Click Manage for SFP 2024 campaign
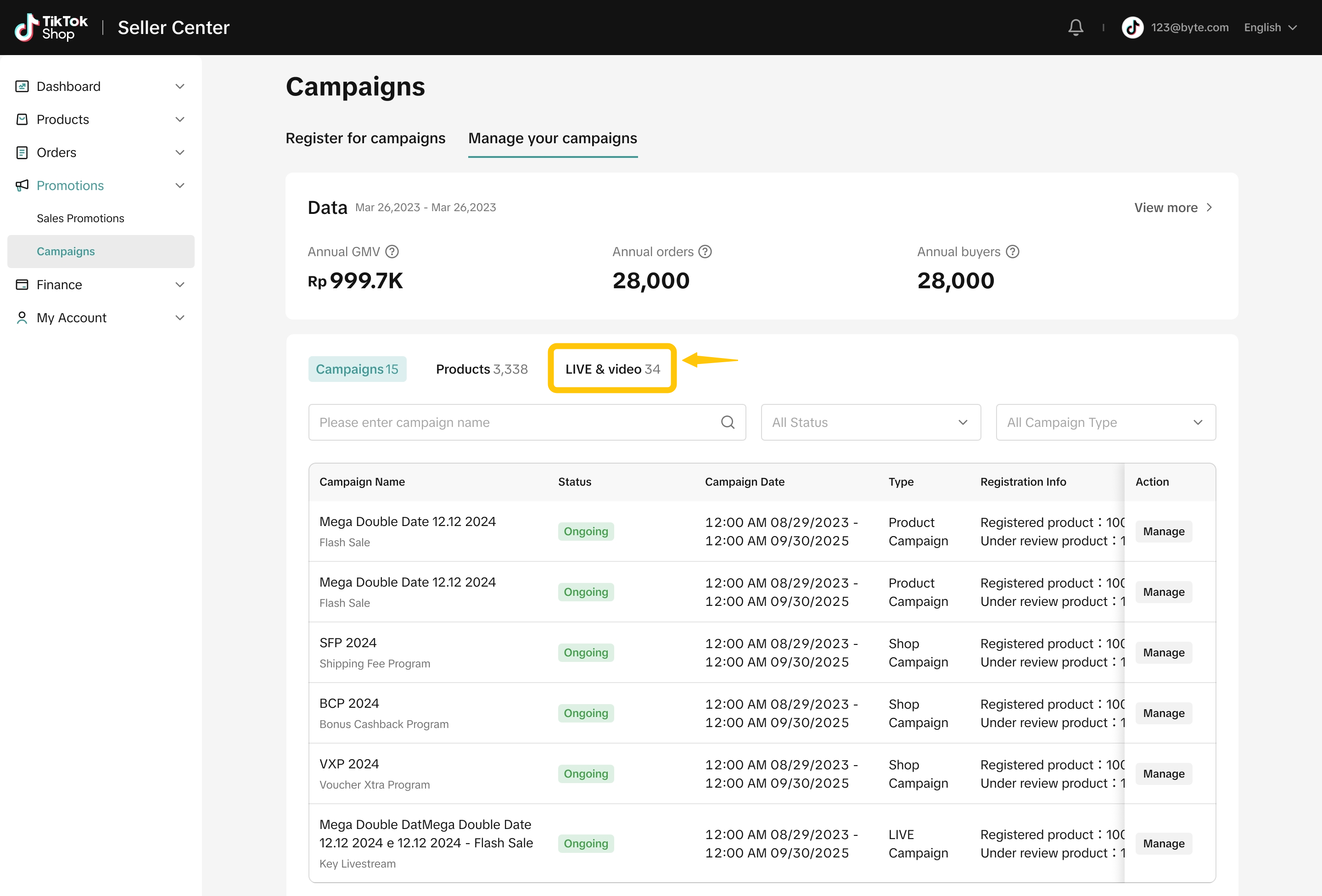This screenshot has width=1322, height=896. 1163,653
